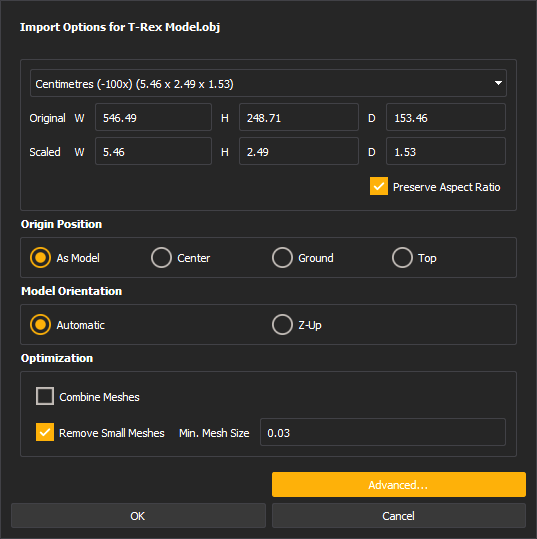
Task: Open the Advanced... options
Action: [399, 485]
